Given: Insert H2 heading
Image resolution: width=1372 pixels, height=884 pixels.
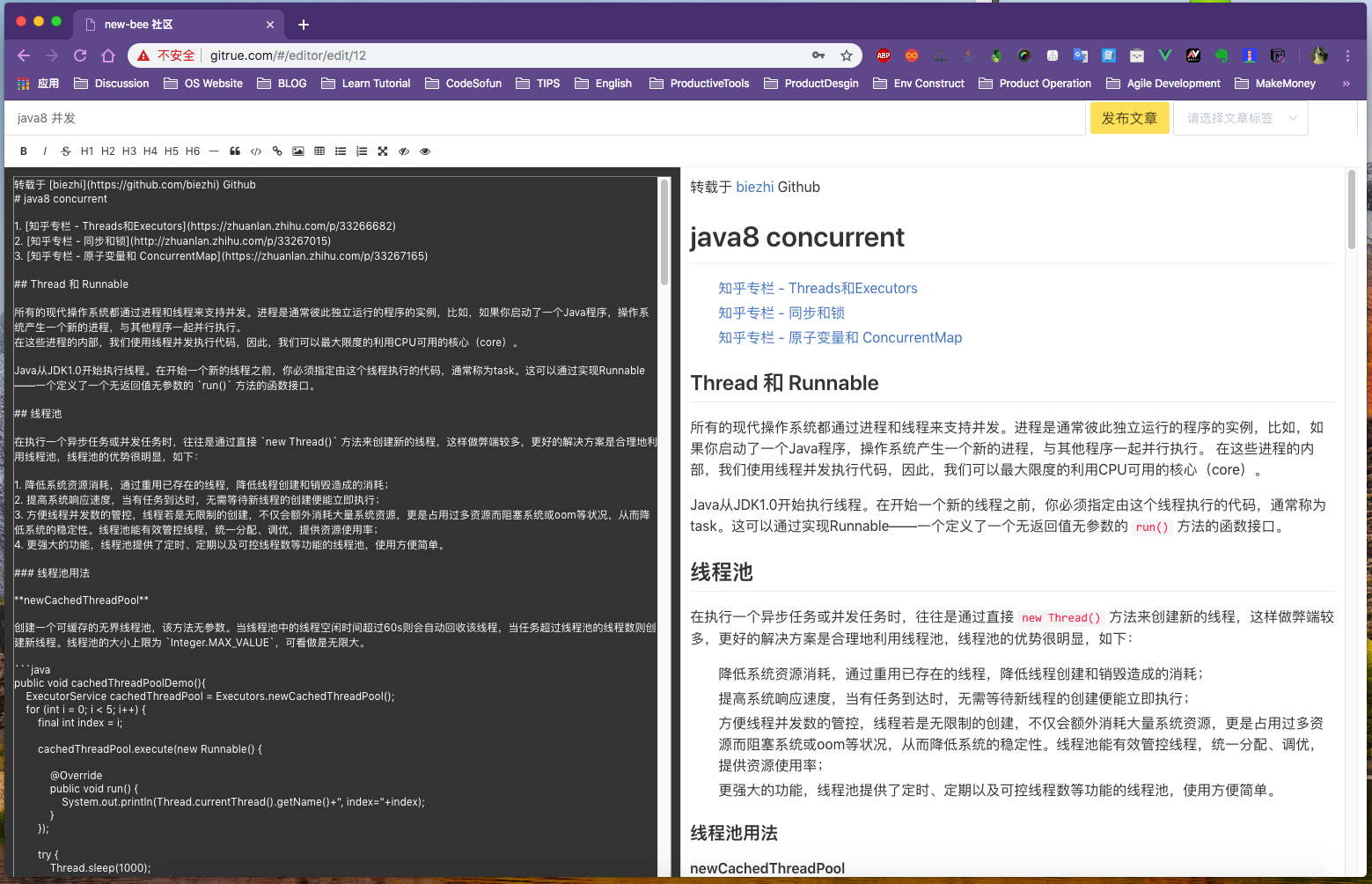Looking at the screenshot, I should 108,151.
